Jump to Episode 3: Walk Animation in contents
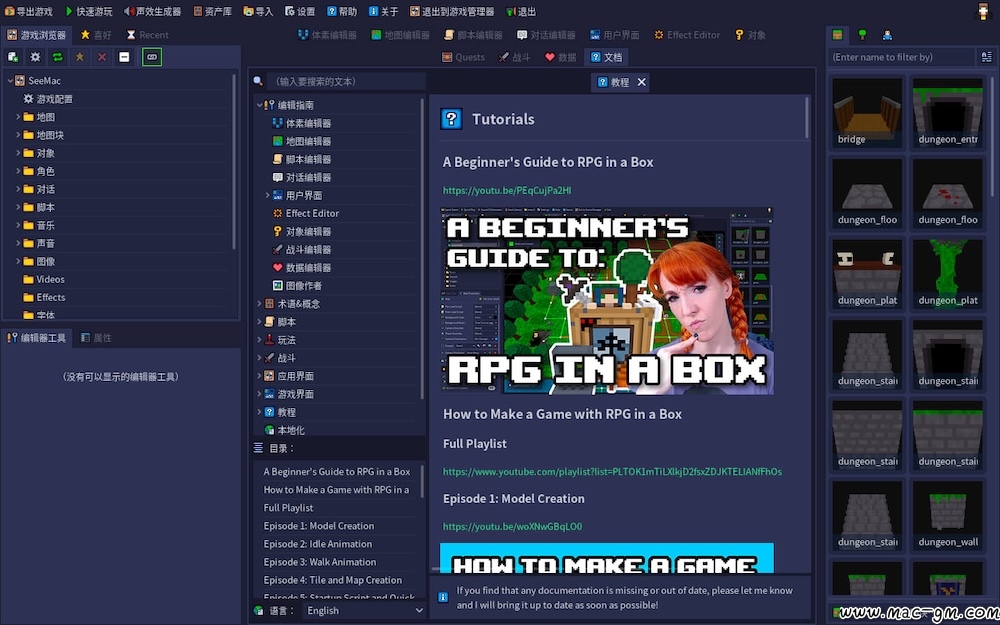The image size is (1000, 625). [x=320, y=562]
